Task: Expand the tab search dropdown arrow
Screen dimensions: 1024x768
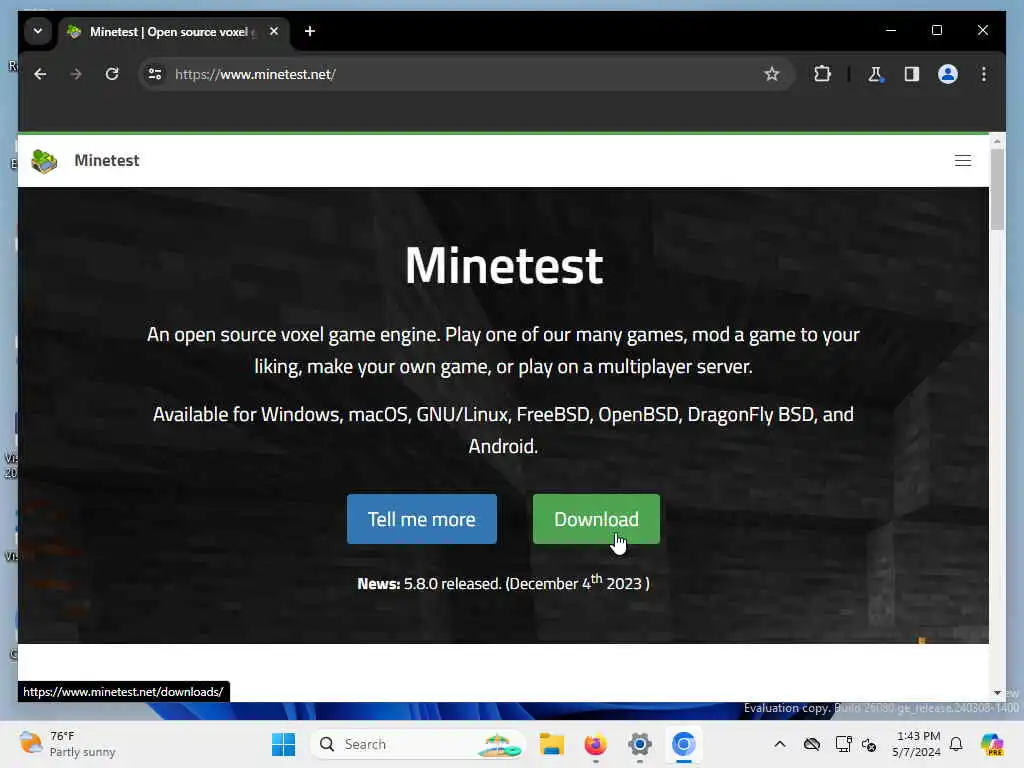Action: coord(38,31)
